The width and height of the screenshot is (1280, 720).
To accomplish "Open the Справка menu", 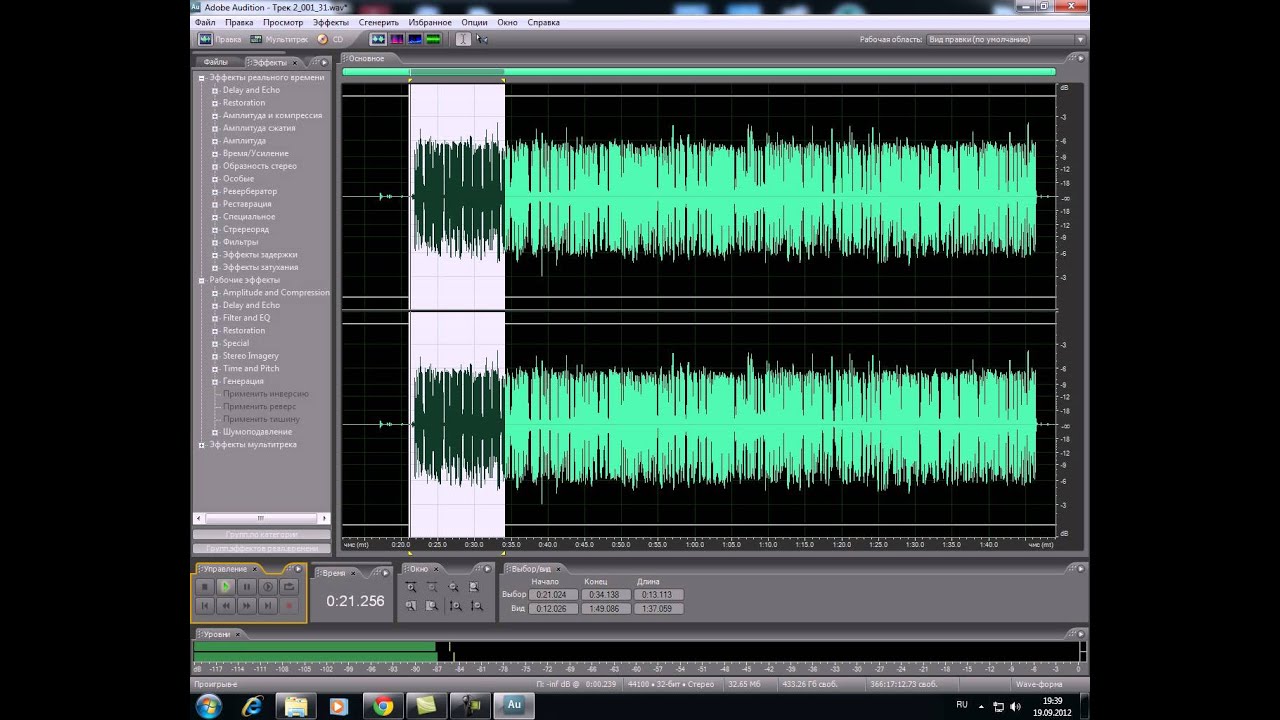I will coord(544,22).
